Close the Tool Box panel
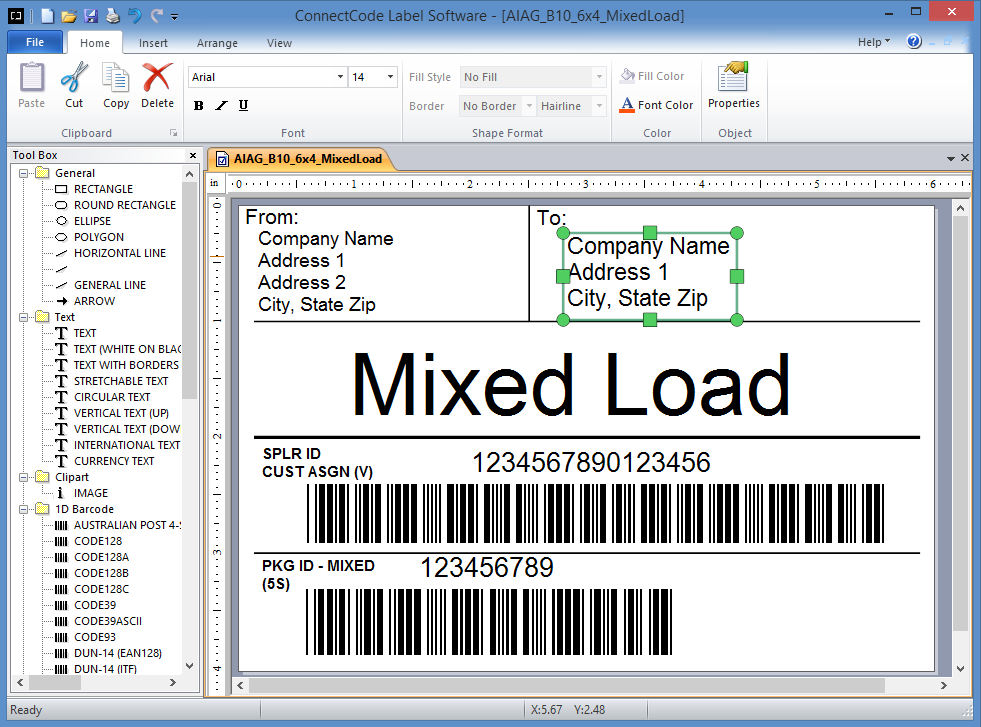The image size is (981, 727). (193, 155)
